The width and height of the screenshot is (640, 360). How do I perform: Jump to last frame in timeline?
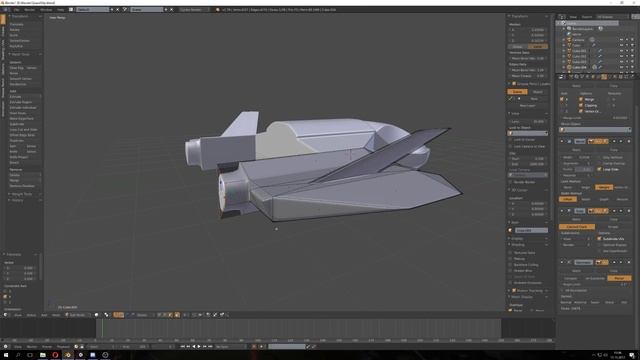tap(210, 347)
